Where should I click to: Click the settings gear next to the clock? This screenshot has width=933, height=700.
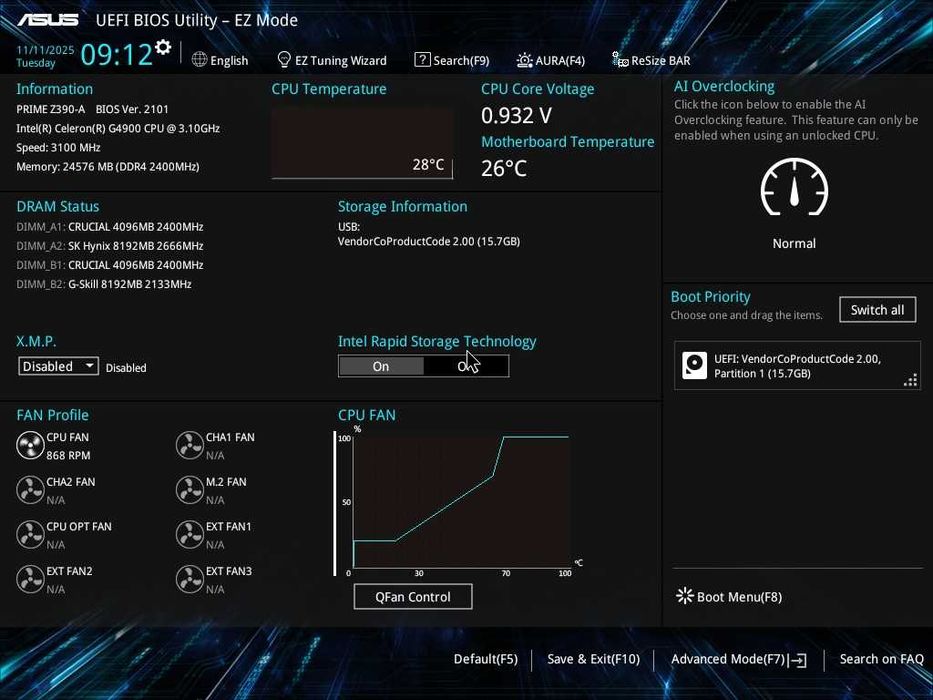162,47
